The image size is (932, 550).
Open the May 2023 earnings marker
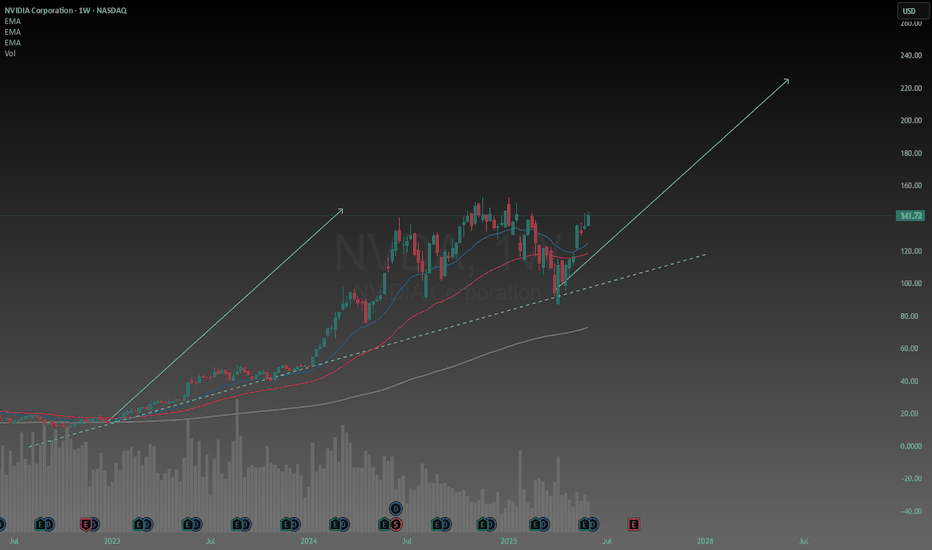188,524
